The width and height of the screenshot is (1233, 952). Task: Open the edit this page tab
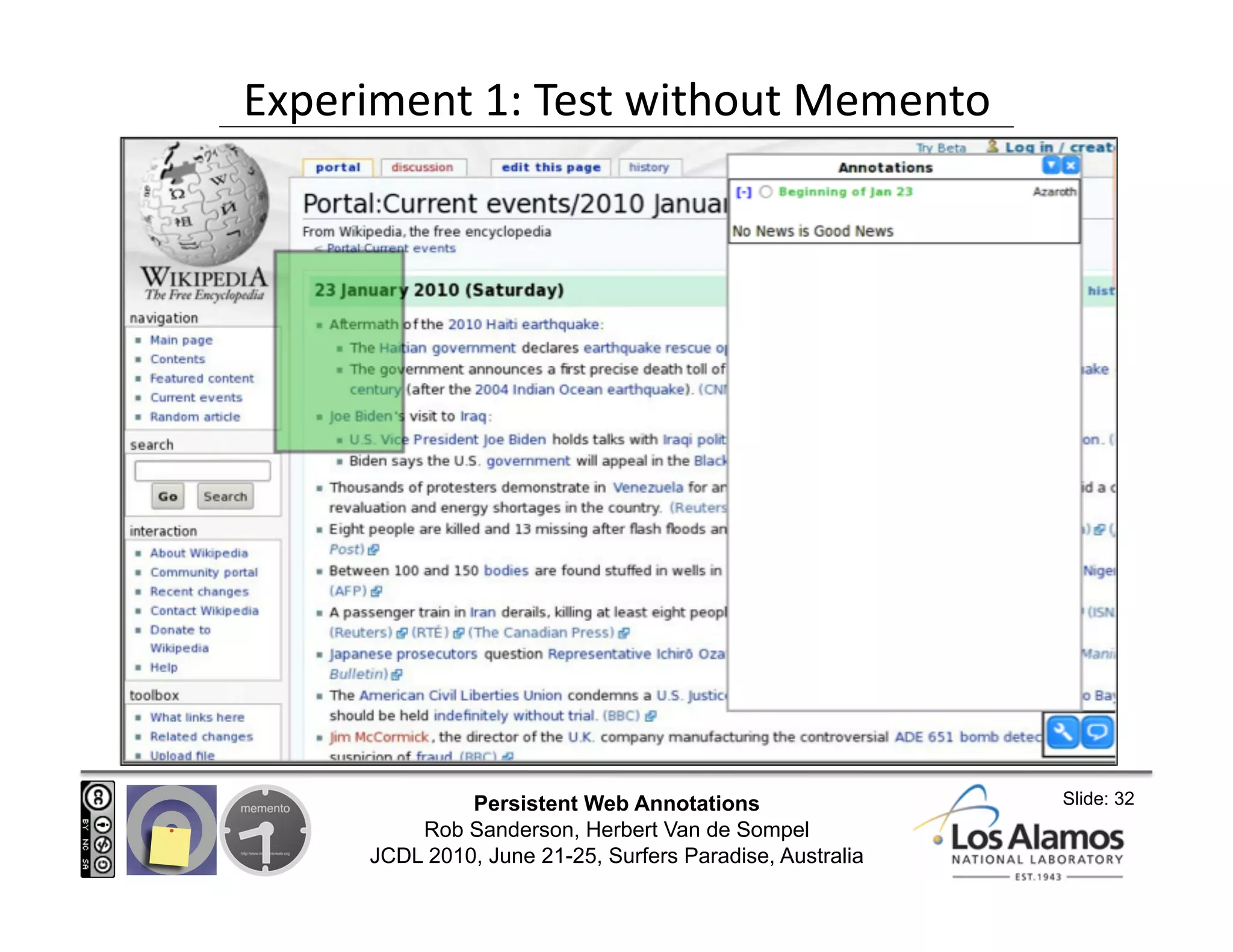click(551, 167)
